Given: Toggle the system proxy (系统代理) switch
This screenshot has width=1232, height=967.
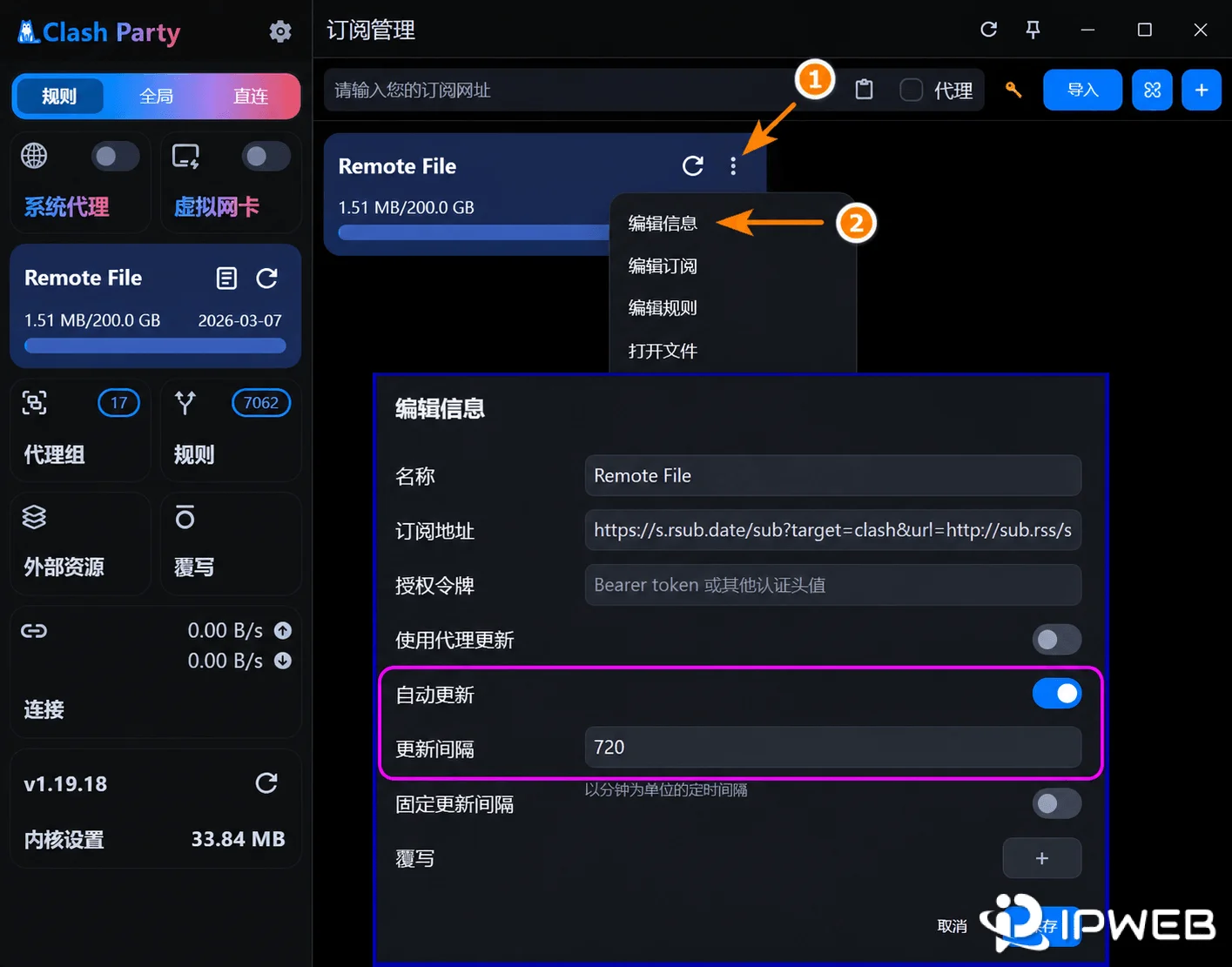Looking at the screenshot, I should point(115,156).
